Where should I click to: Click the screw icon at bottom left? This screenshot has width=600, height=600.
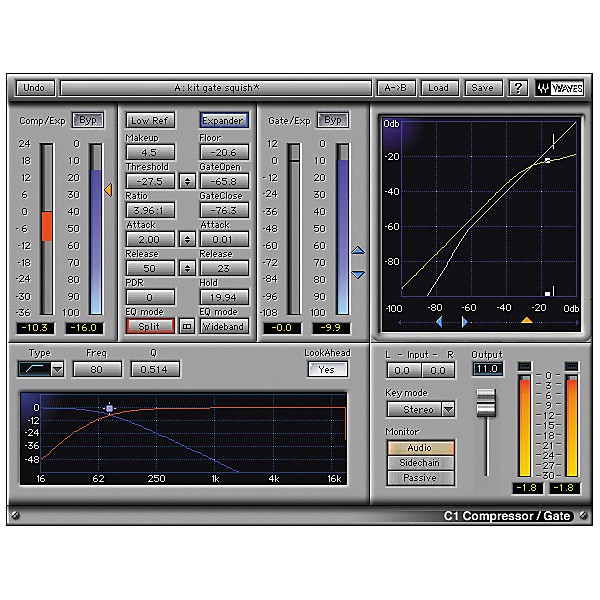[15, 515]
